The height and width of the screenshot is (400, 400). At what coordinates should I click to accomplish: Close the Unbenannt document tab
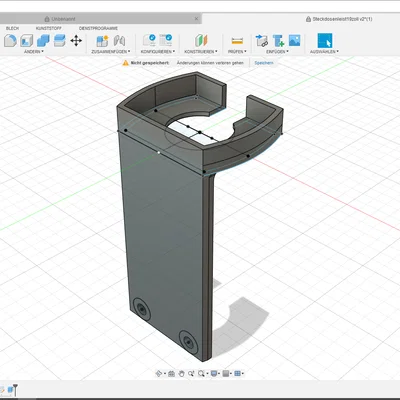point(196,19)
